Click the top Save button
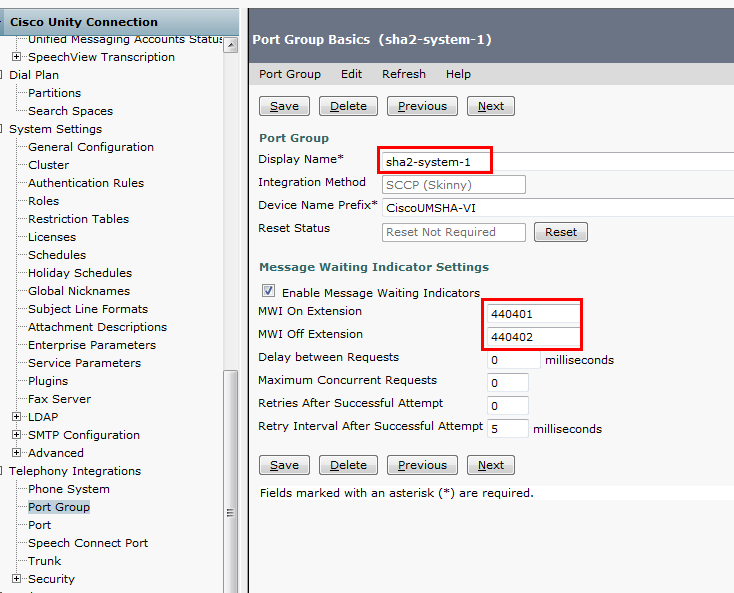 [284, 106]
